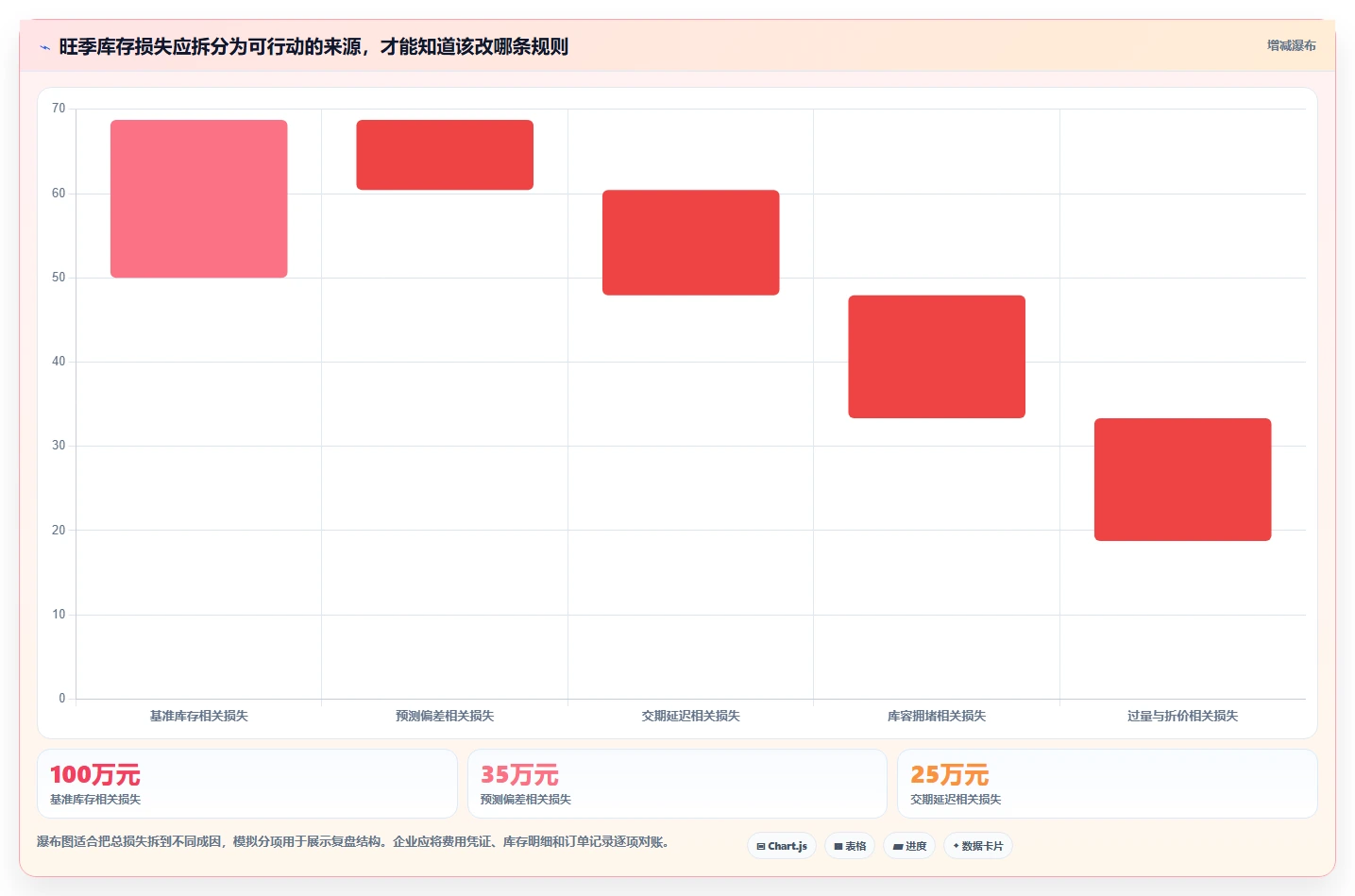Click the pink 基准库存相关损失 bar
Image resolution: width=1355 pixels, height=896 pixels.
coord(199,198)
